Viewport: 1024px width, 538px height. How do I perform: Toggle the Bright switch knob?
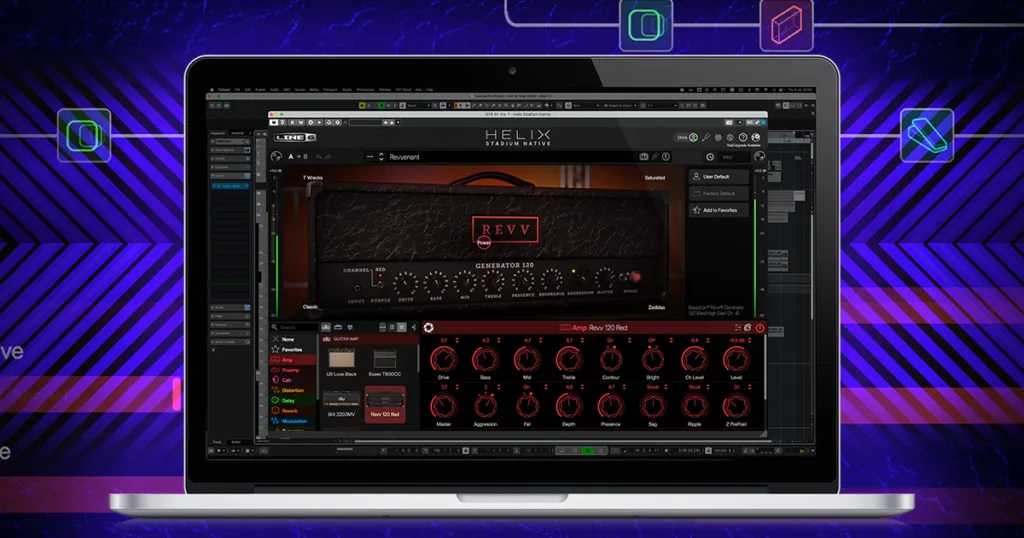(x=652, y=360)
